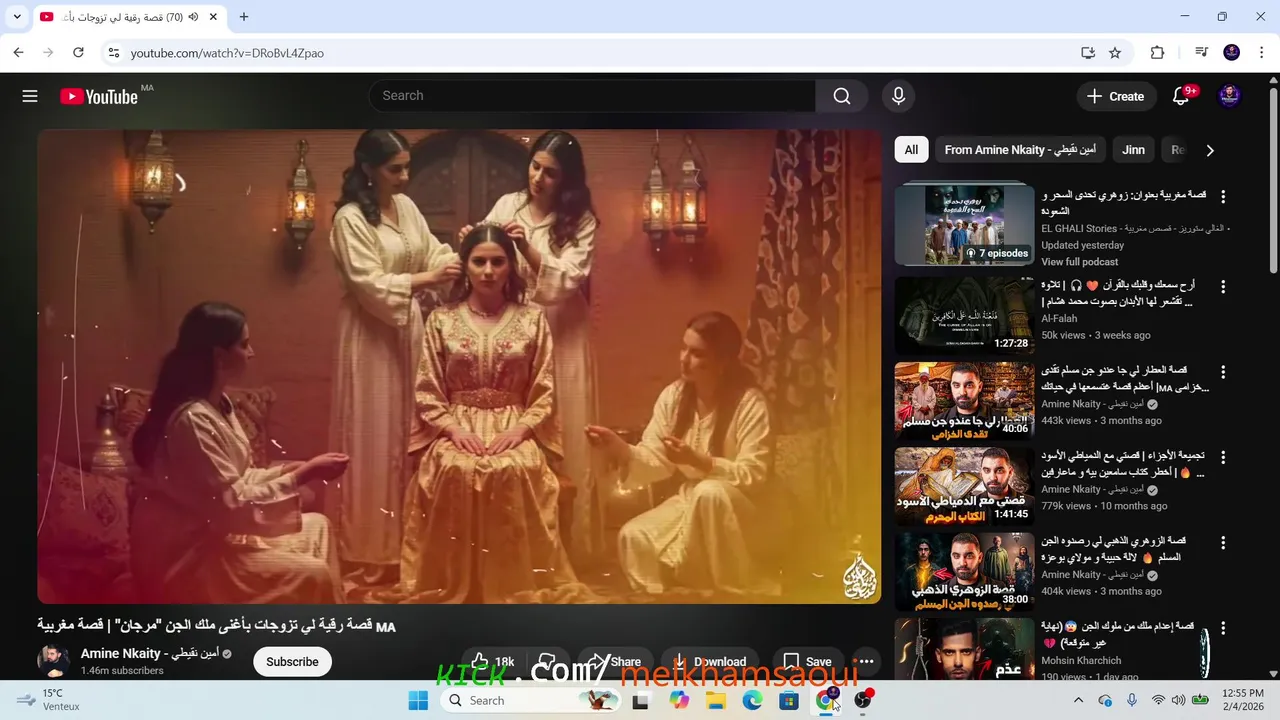The height and width of the screenshot is (720, 1280).
Task: Click the search magnifier button
Action: (x=842, y=96)
